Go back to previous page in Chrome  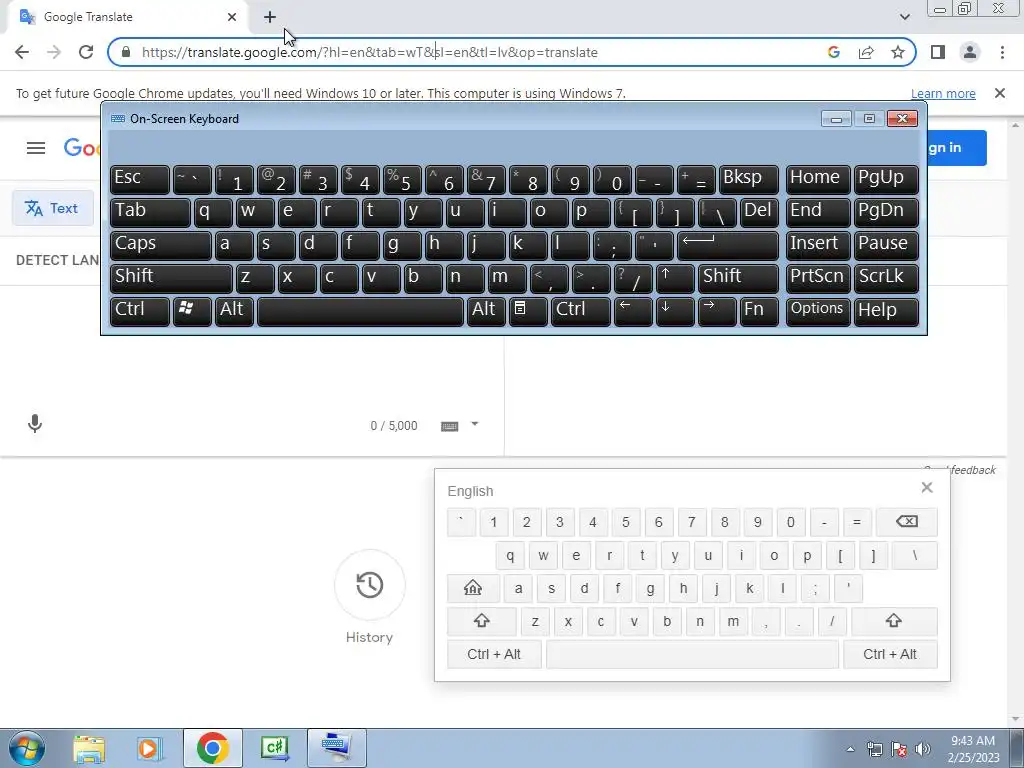click(22, 52)
